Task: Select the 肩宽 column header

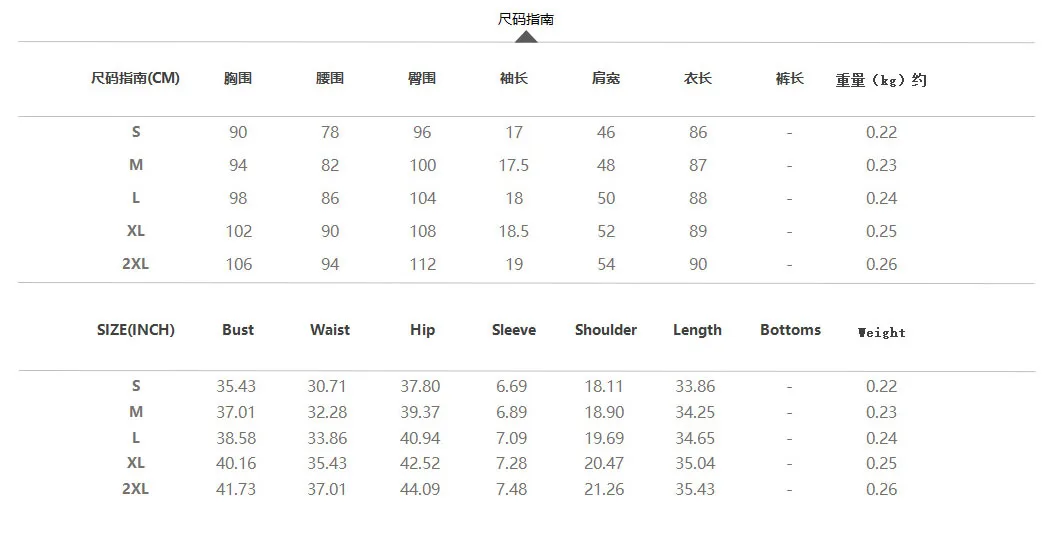Action: point(606,79)
